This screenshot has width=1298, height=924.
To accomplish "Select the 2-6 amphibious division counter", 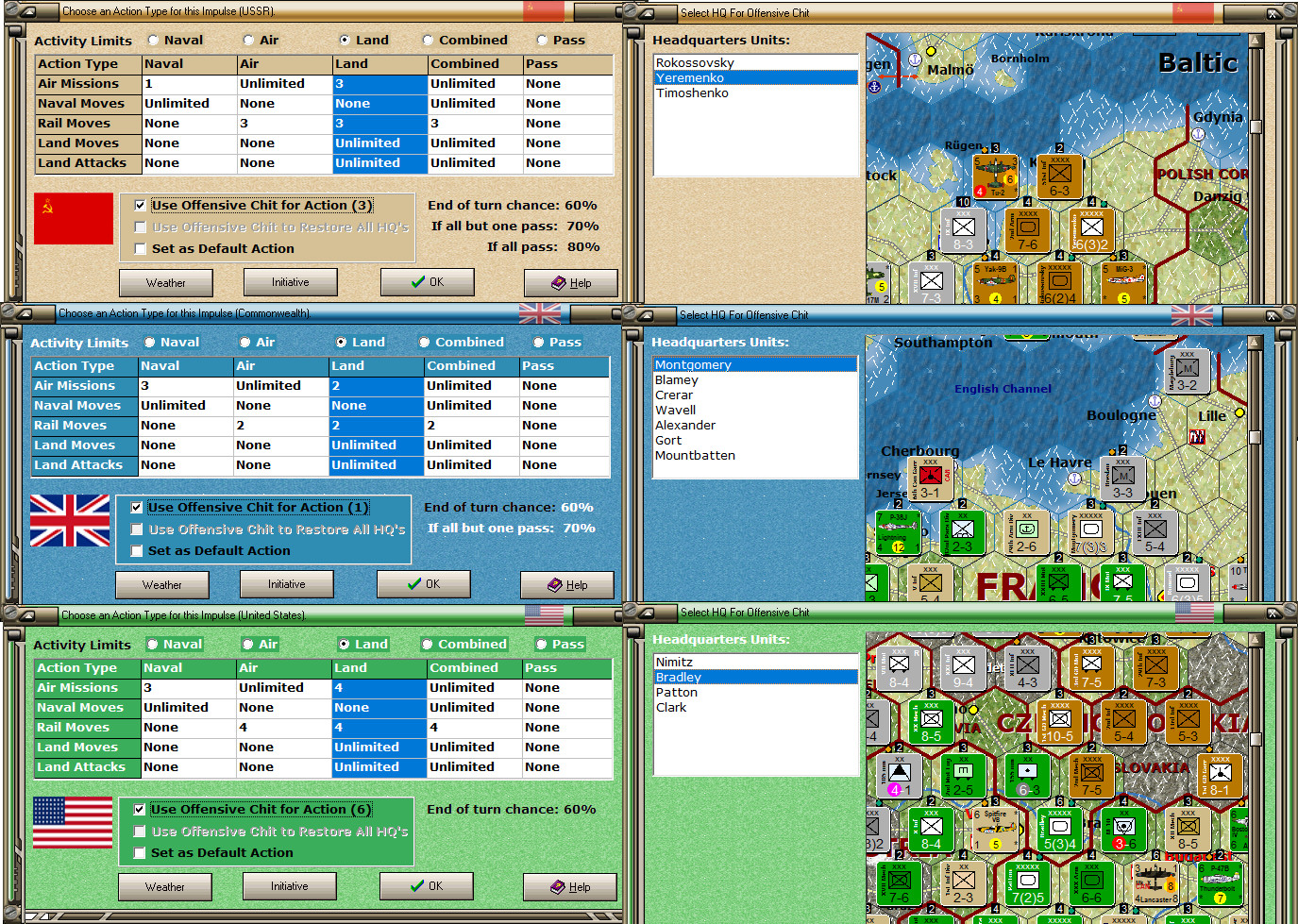I will coord(1027,532).
